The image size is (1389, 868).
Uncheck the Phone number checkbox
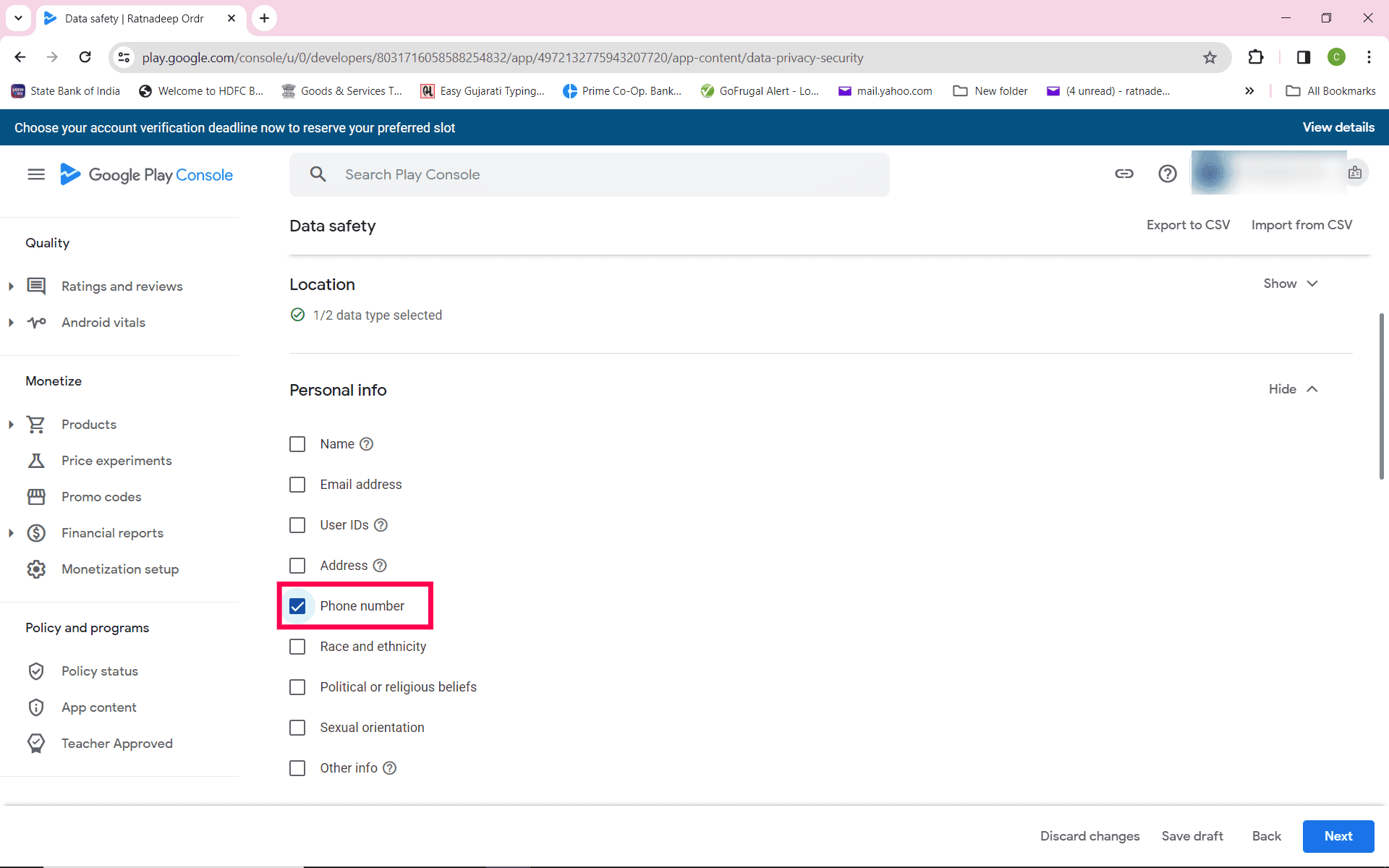click(297, 606)
